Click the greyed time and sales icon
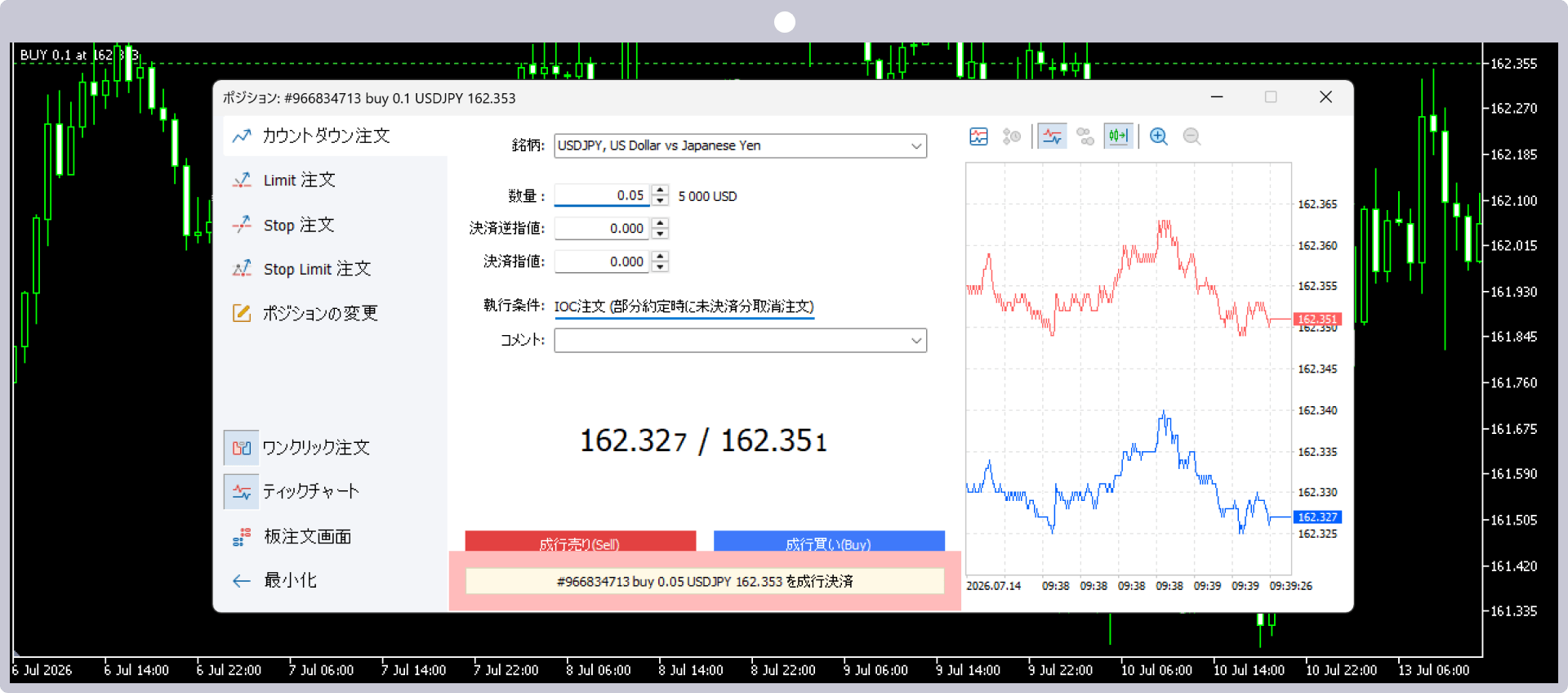This screenshot has width=1568, height=693. click(1012, 136)
